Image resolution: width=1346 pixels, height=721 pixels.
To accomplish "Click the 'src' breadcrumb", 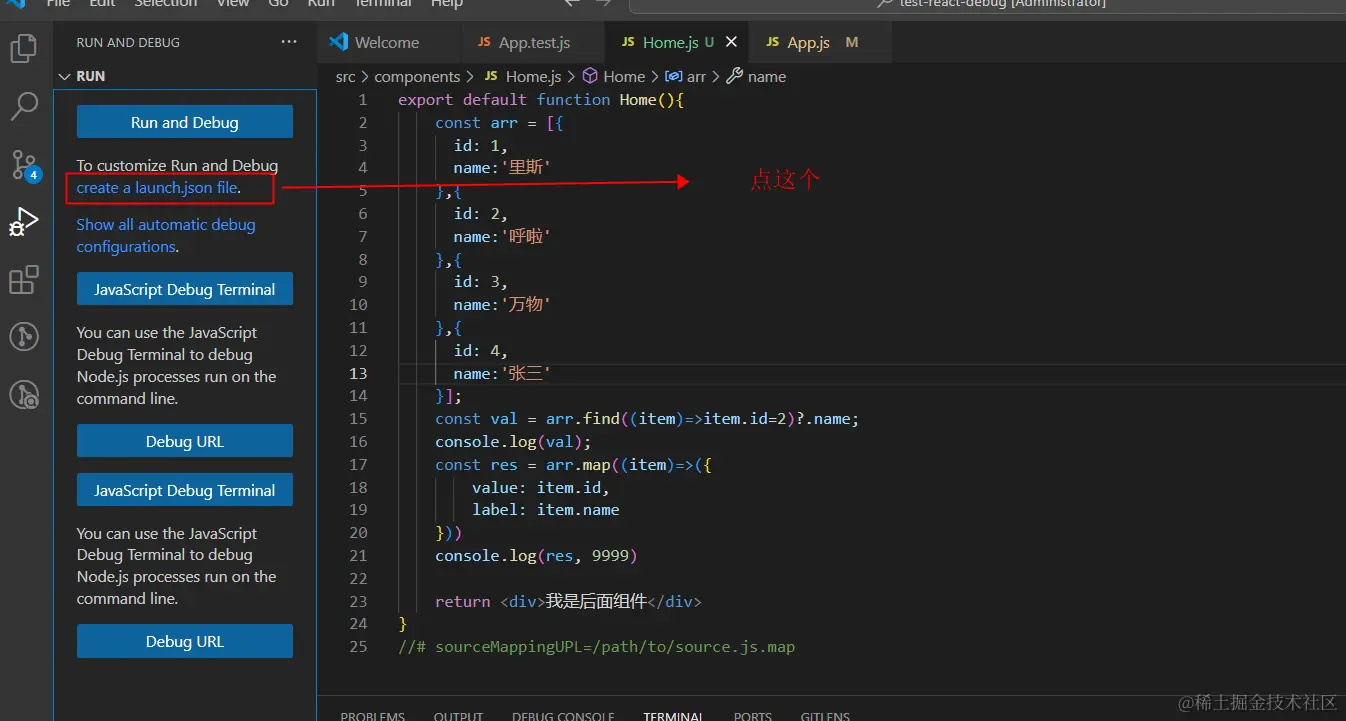I will tap(345, 76).
